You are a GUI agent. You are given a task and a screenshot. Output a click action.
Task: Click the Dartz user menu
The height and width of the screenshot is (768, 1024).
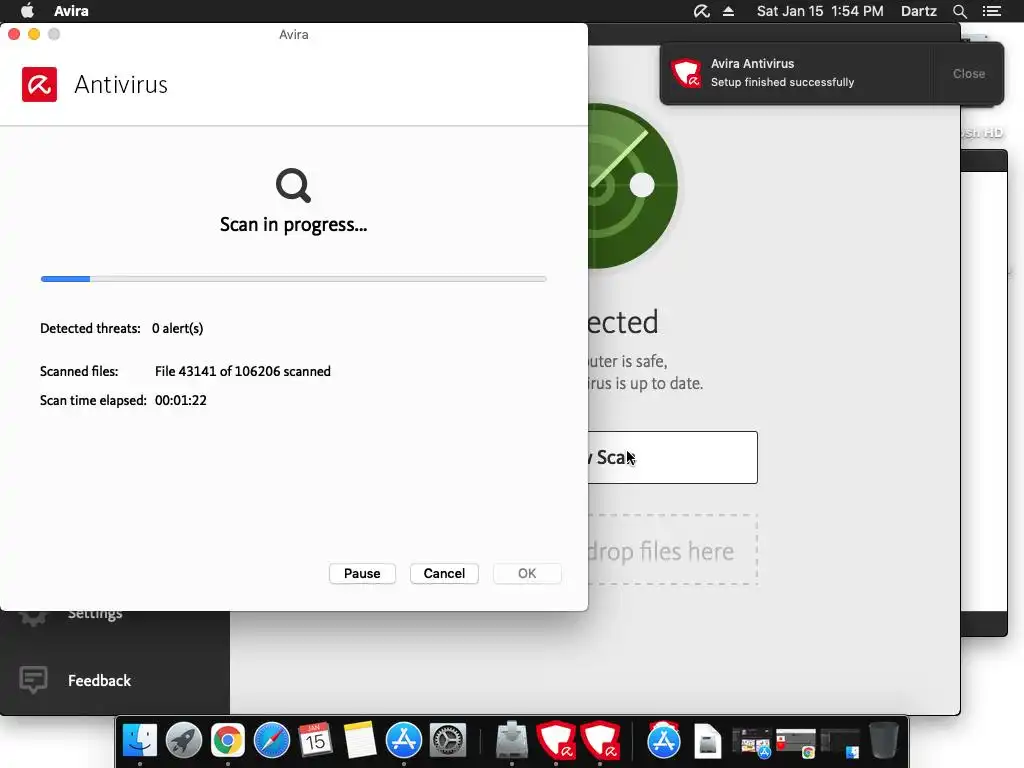918,11
